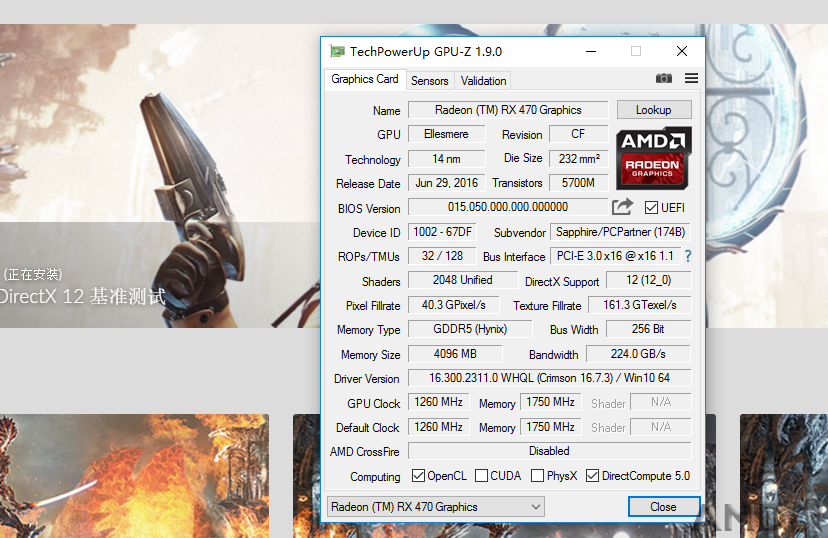The image size is (828, 538).
Task: Click the Bus Interface question mark
Action: 688,256
